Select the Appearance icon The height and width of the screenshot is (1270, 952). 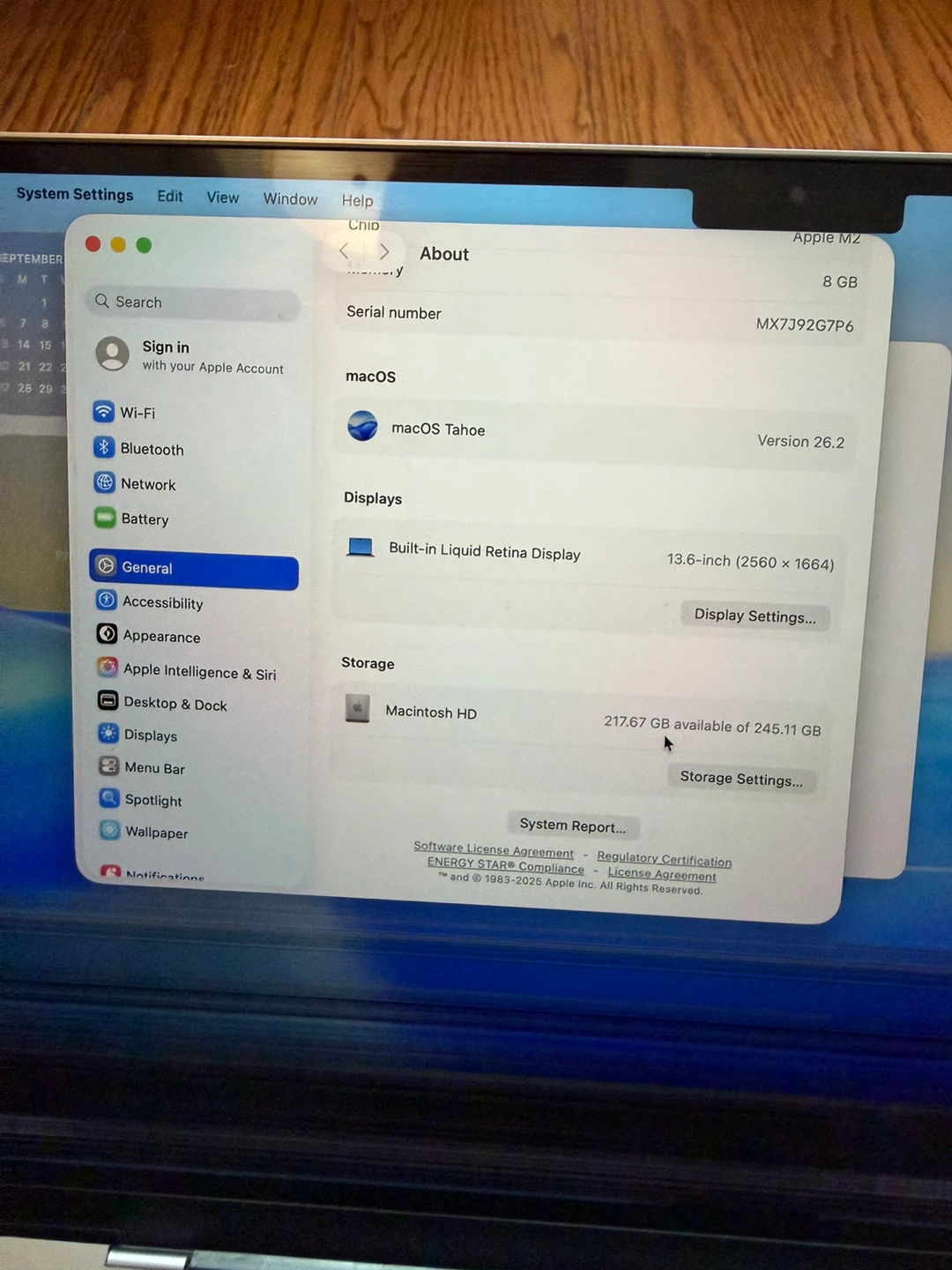108,634
